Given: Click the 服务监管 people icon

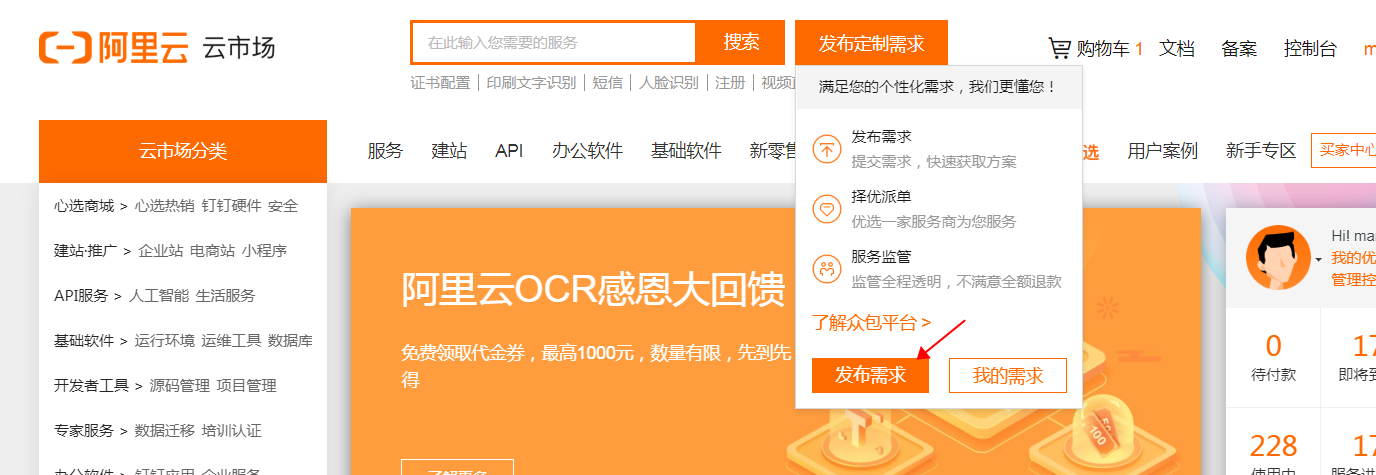Looking at the screenshot, I should tap(827, 269).
